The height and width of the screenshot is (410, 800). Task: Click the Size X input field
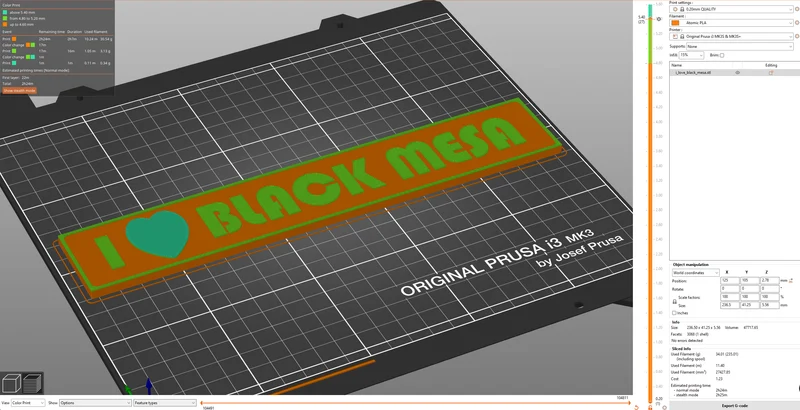click(729, 305)
